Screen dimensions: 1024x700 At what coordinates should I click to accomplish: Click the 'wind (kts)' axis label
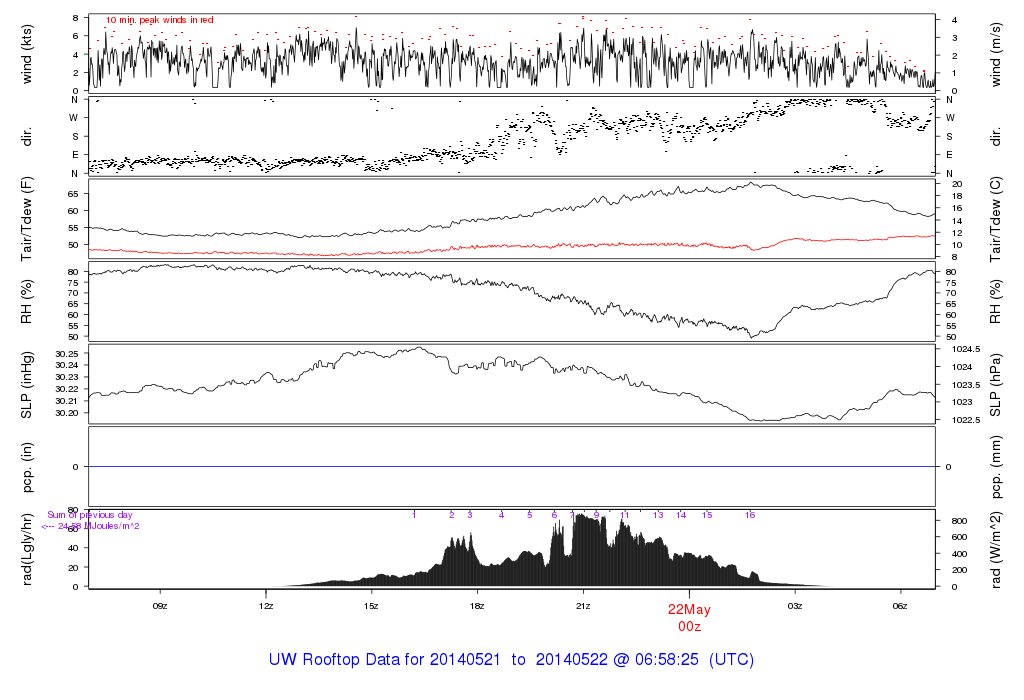pos(27,55)
